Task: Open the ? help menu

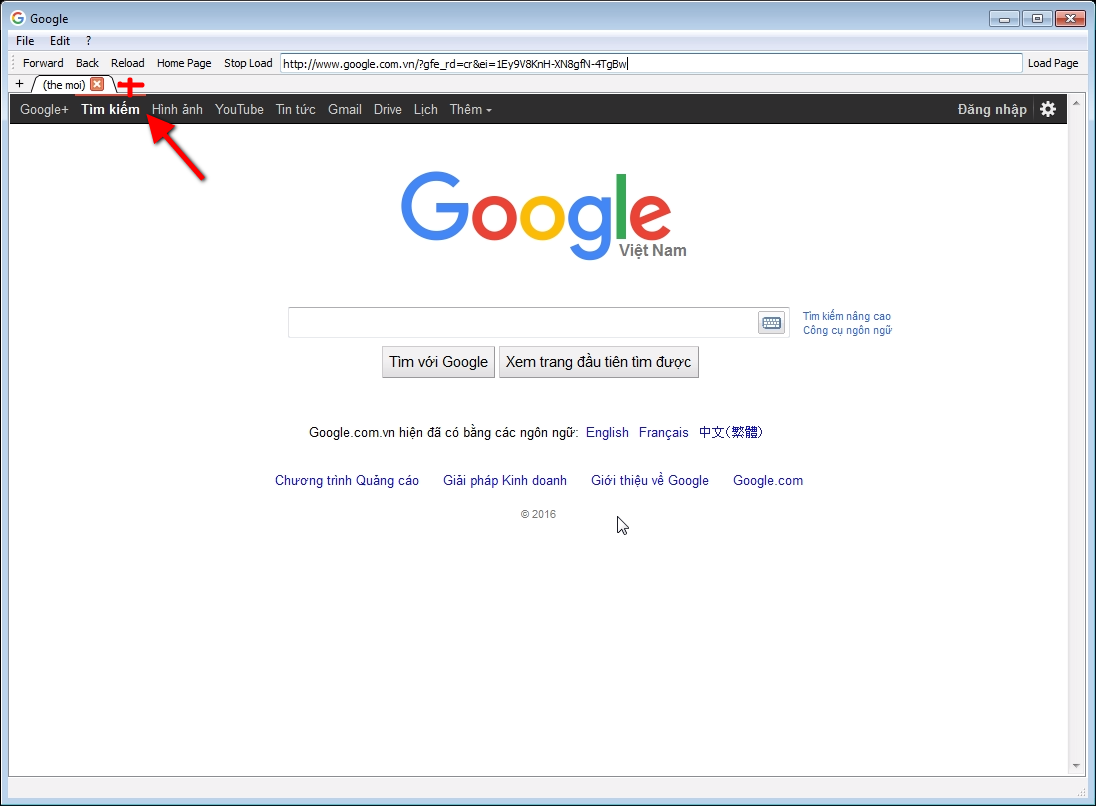Action: (x=88, y=41)
